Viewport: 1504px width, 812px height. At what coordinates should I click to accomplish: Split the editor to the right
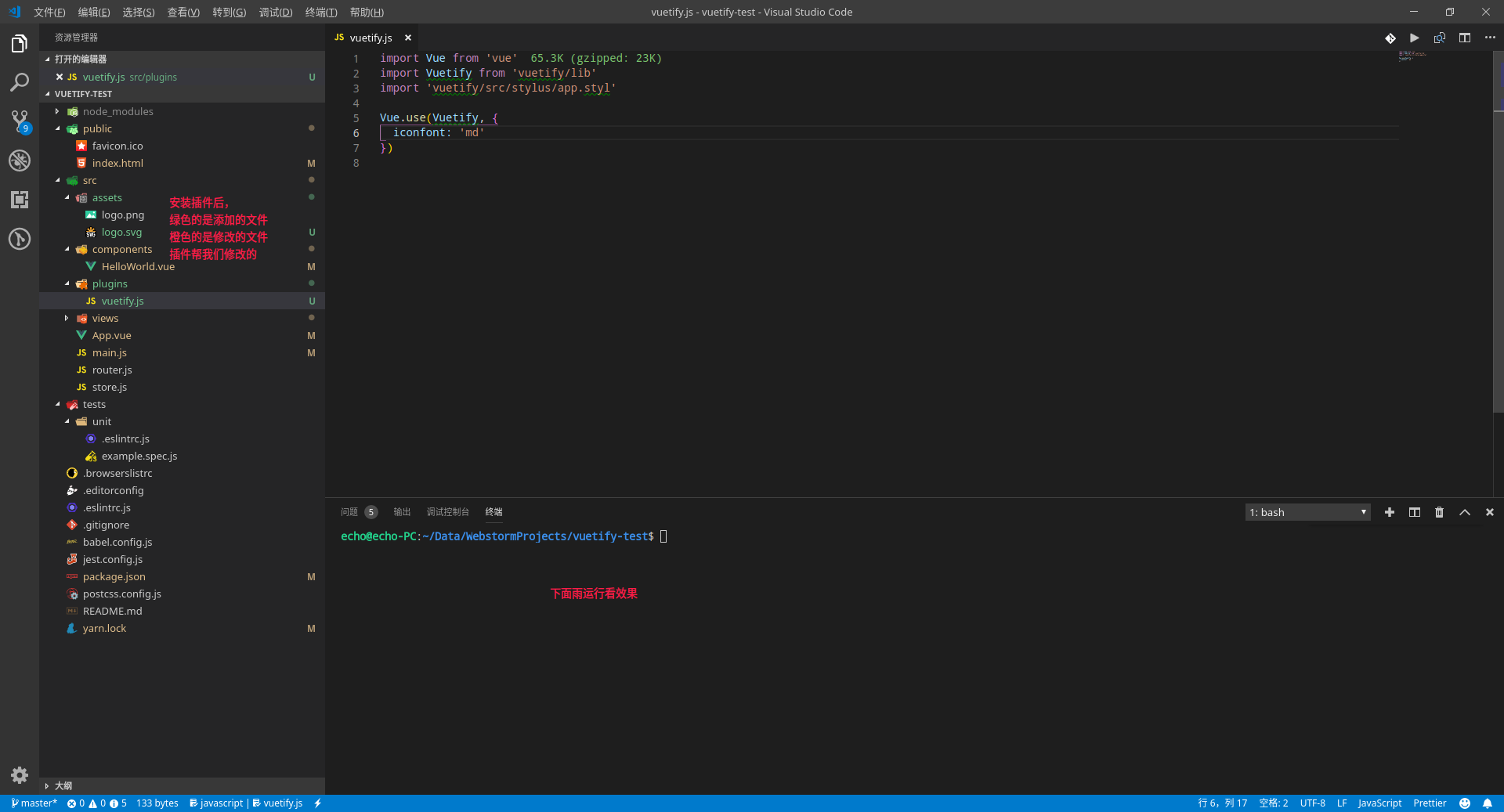point(1465,38)
